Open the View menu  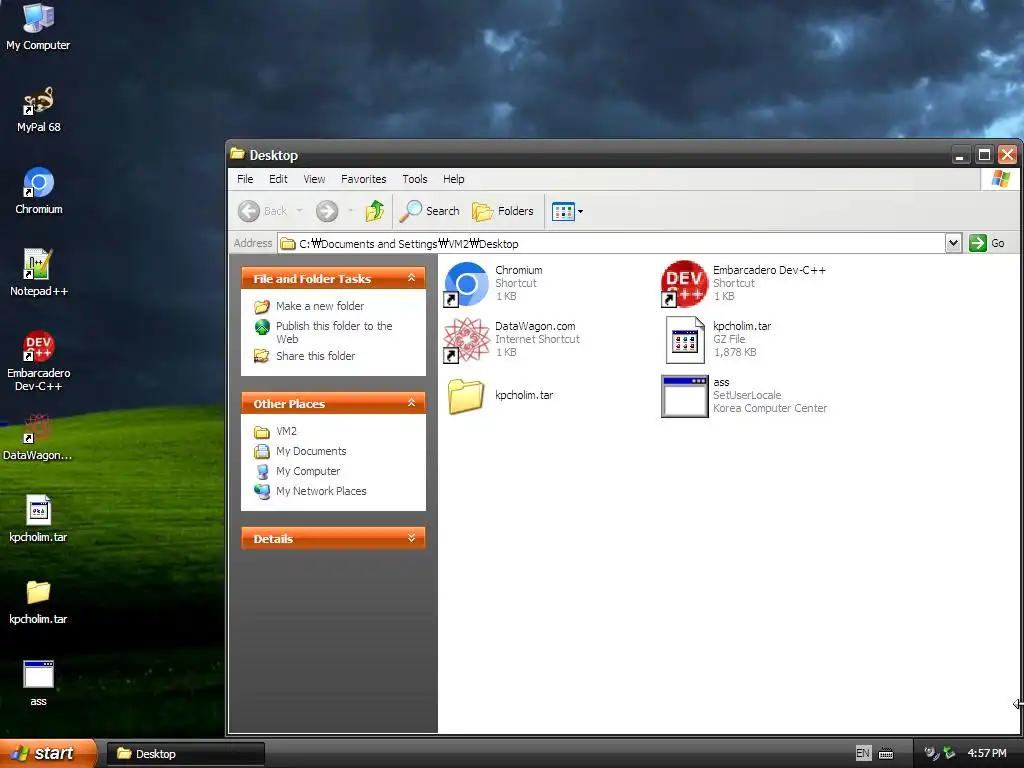tap(314, 179)
